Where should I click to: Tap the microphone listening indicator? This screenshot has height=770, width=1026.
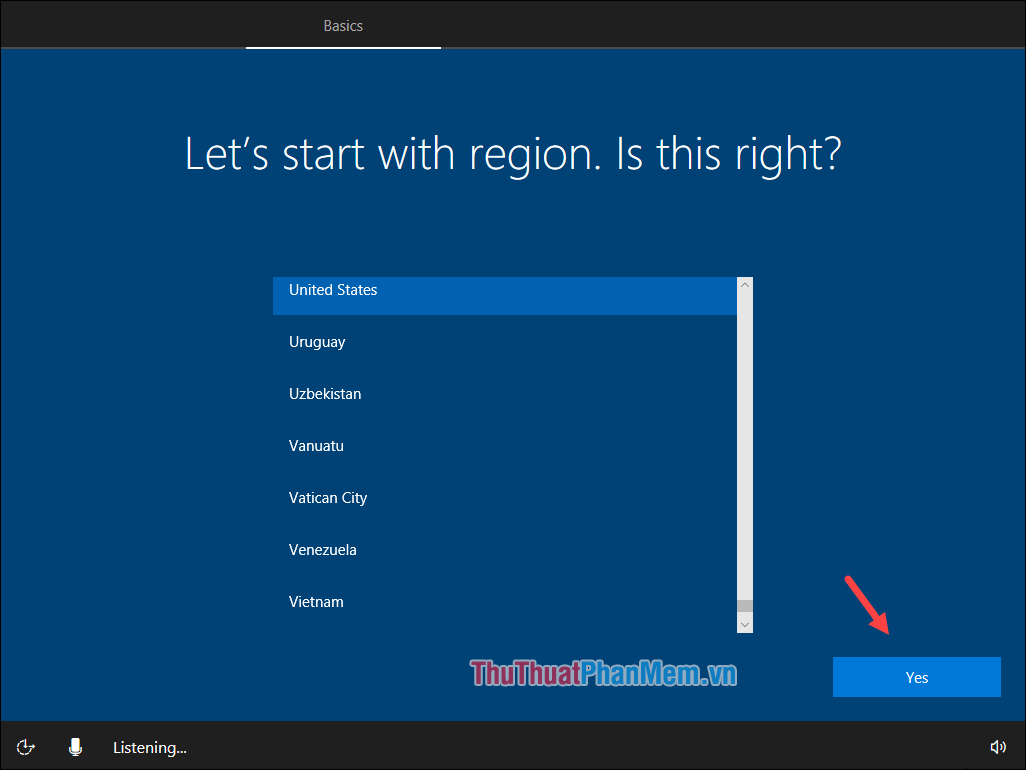(x=75, y=747)
